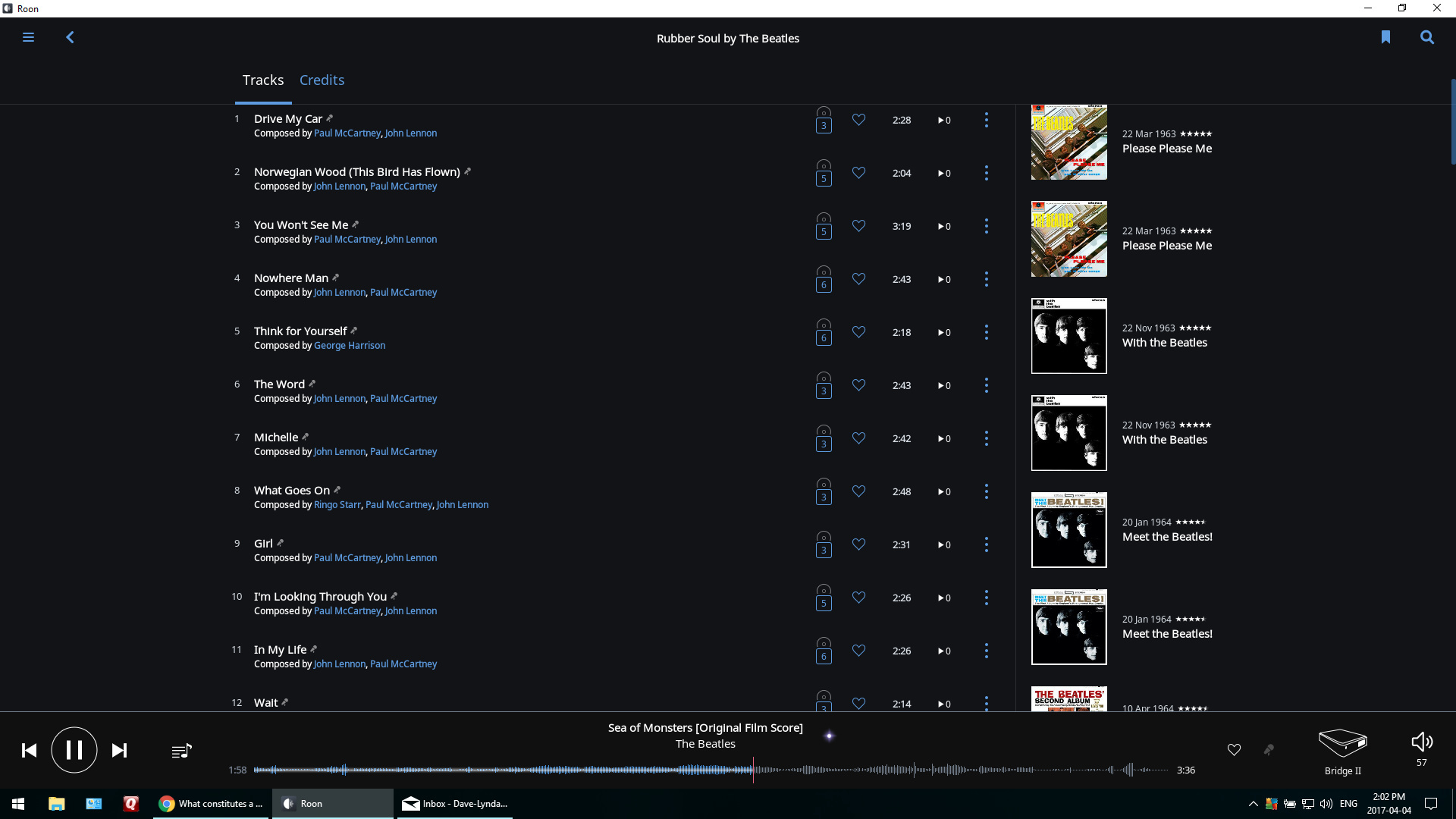Click the page vertical scrollbar

pyautogui.click(x=1452, y=121)
